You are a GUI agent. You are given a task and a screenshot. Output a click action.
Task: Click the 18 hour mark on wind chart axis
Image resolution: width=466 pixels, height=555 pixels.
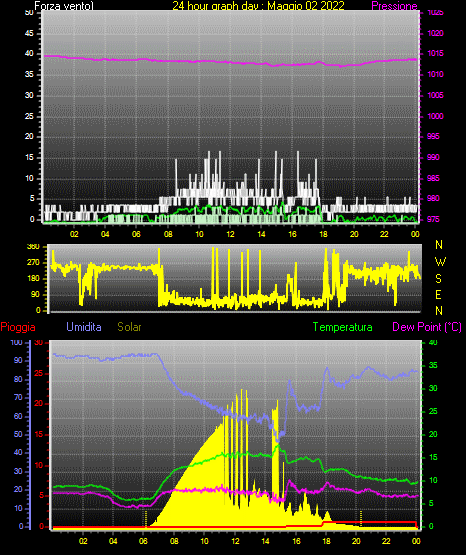tap(323, 234)
